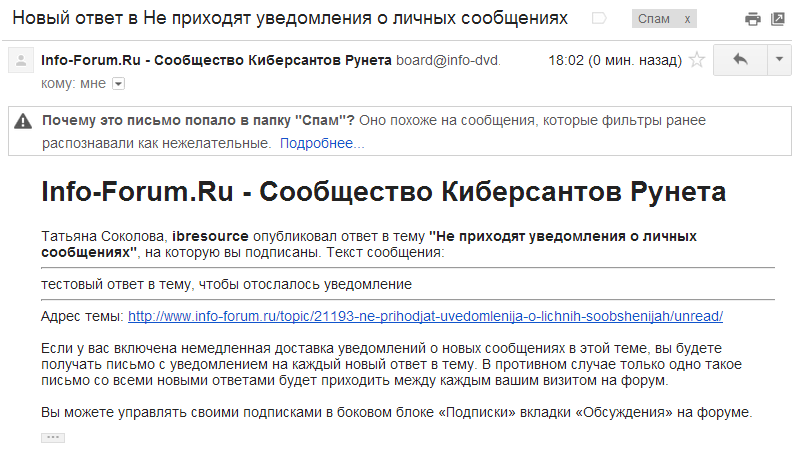Toggle the importance marker beside the subject
Viewport: 801px width, 454px height.
[x=599, y=19]
